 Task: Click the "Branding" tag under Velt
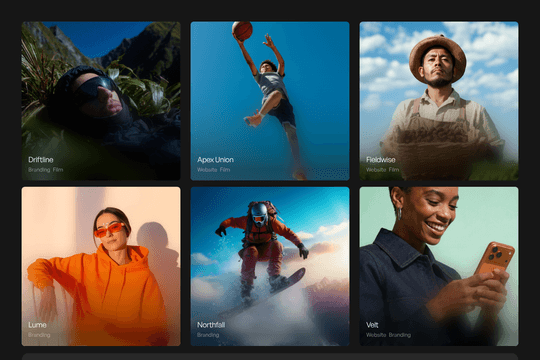400,335
